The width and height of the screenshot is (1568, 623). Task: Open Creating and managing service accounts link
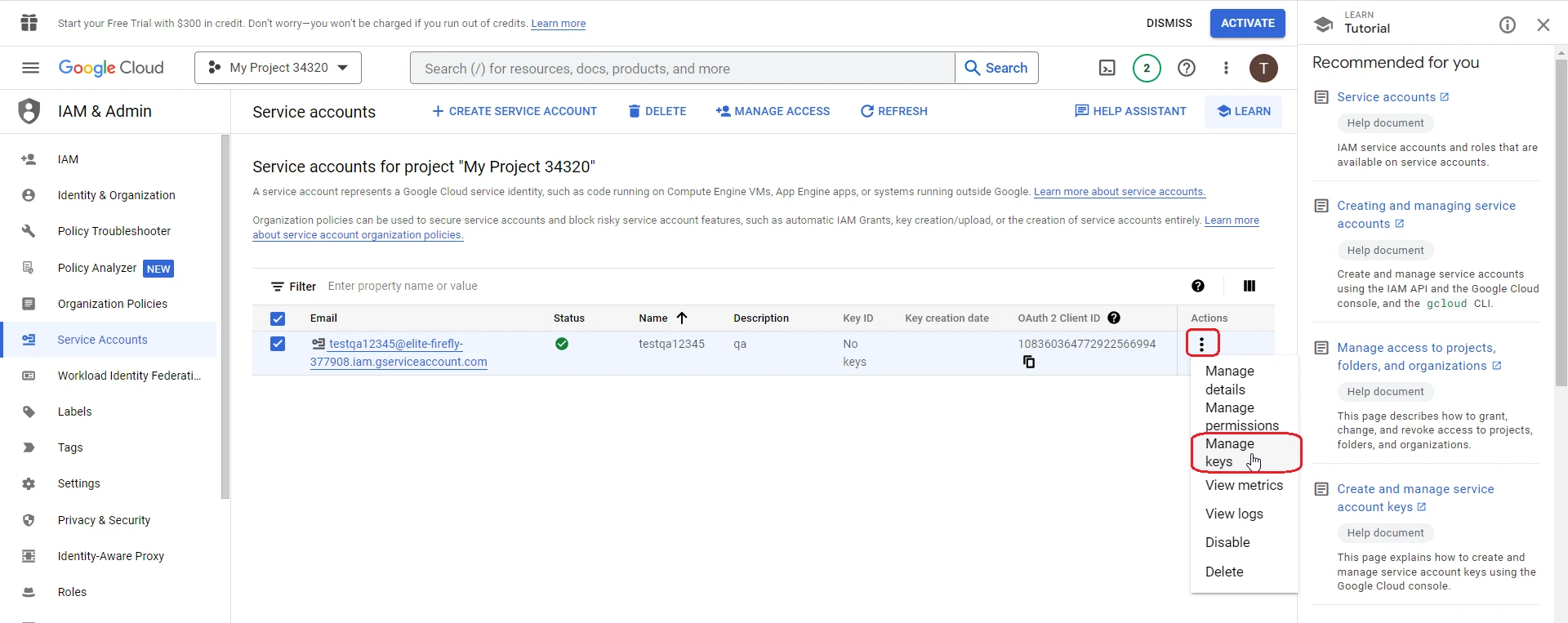click(1426, 215)
